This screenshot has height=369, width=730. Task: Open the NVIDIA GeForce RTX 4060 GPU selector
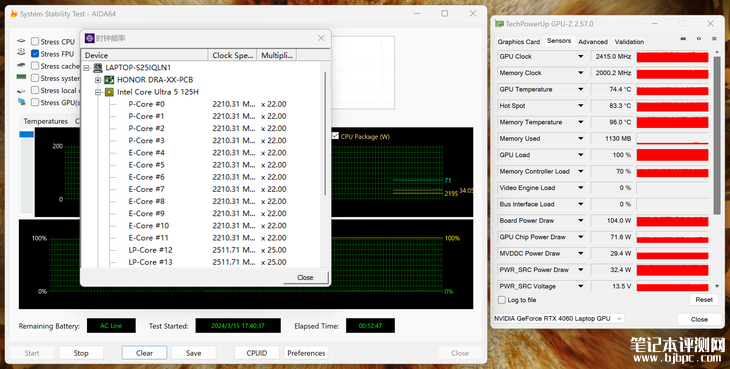click(x=558, y=319)
